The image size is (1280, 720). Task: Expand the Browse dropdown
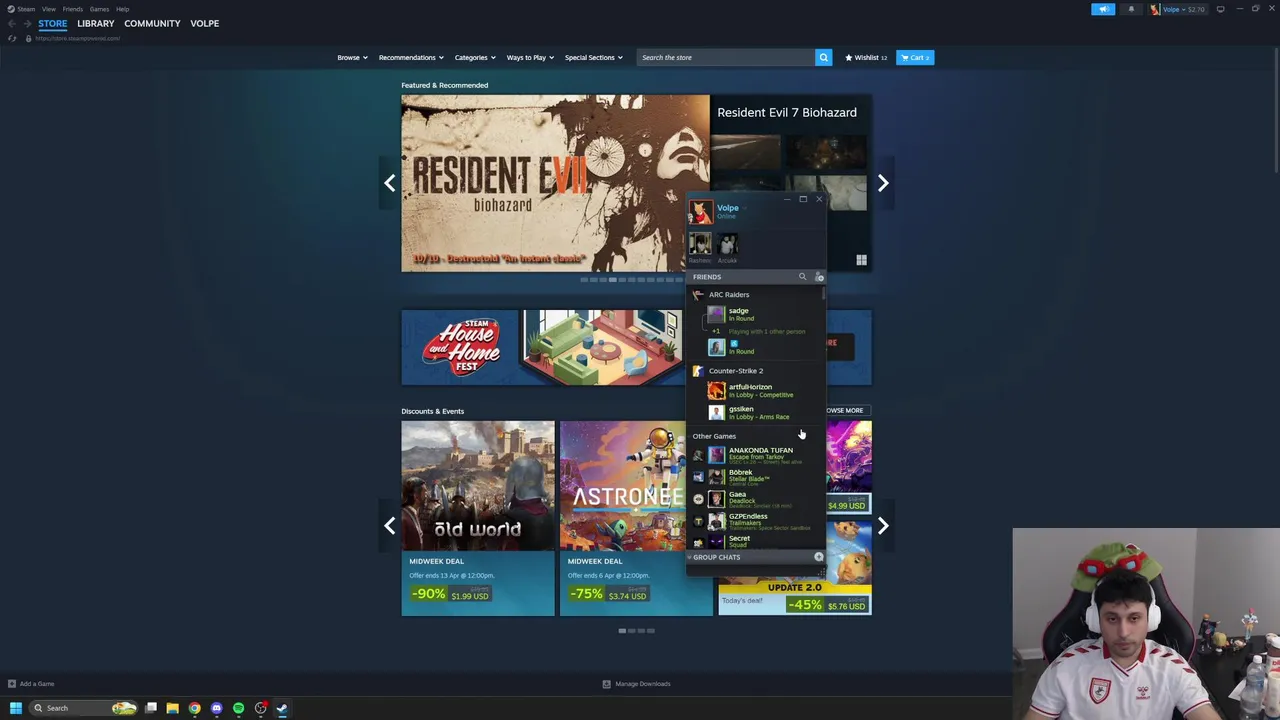(x=352, y=57)
